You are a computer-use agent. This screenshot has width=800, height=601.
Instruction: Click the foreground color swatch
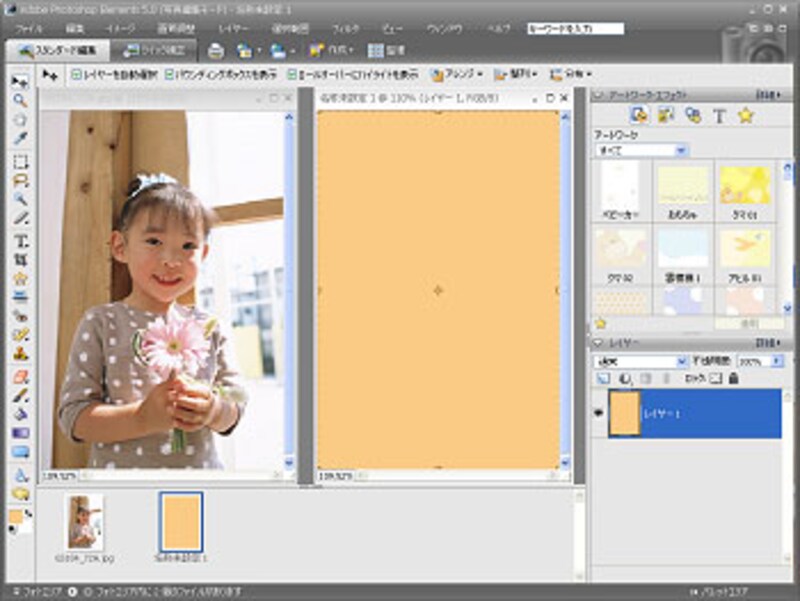click(x=15, y=517)
